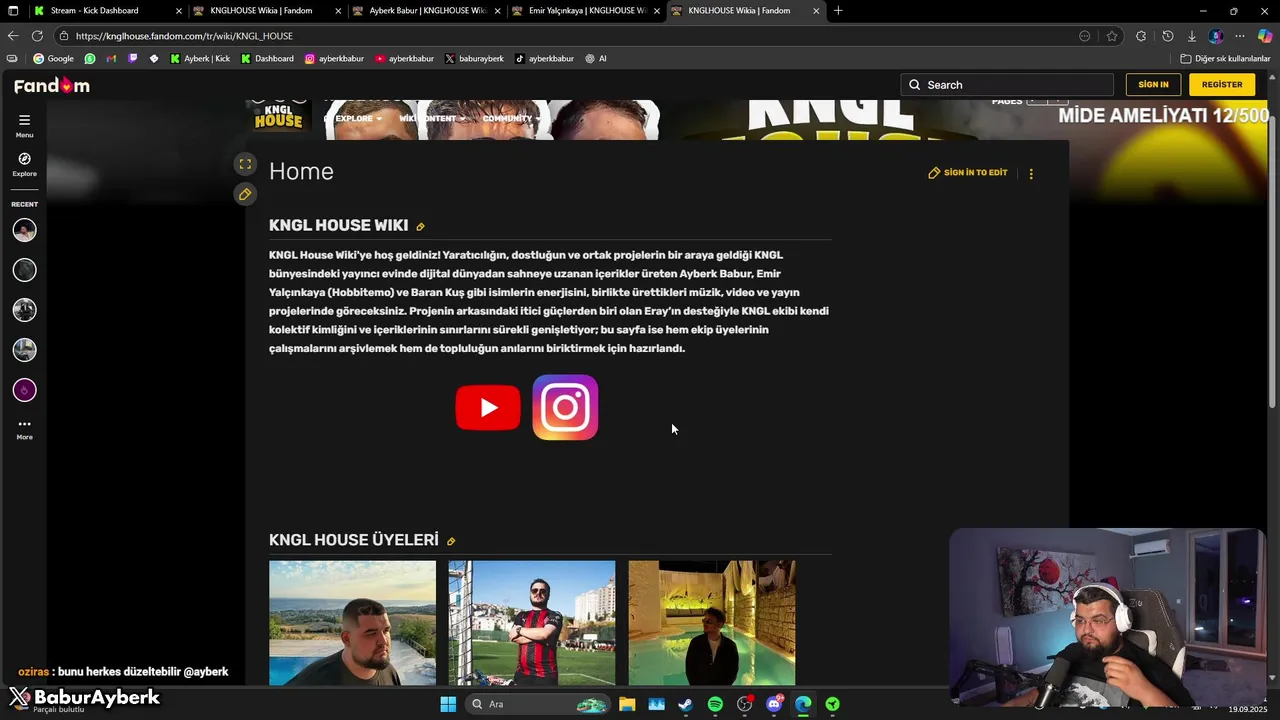Image resolution: width=1280 pixels, height=720 pixels.
Task: Launch Steam from taskbar
Action: coord(685,704)
